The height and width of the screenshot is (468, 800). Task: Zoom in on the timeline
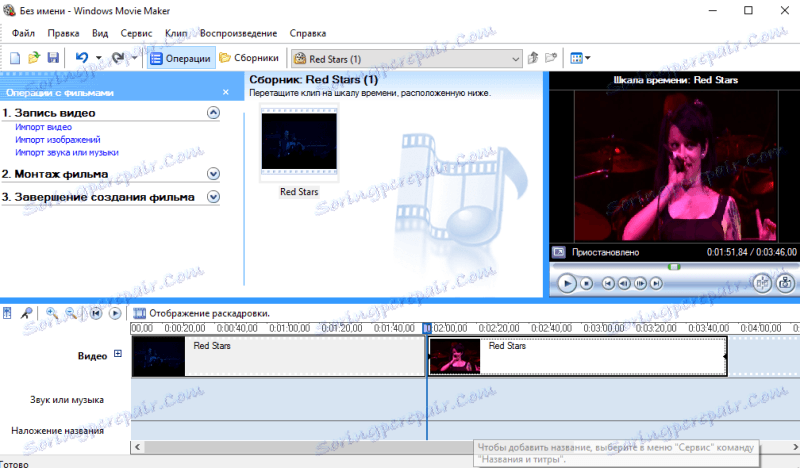pyautogui.click(x=52, y=313)
